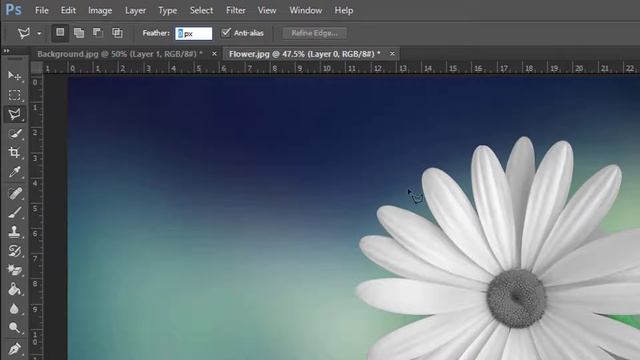Select the History Brush tool
The width and height of the screenshot is (640, 360).
pos(14,251)
